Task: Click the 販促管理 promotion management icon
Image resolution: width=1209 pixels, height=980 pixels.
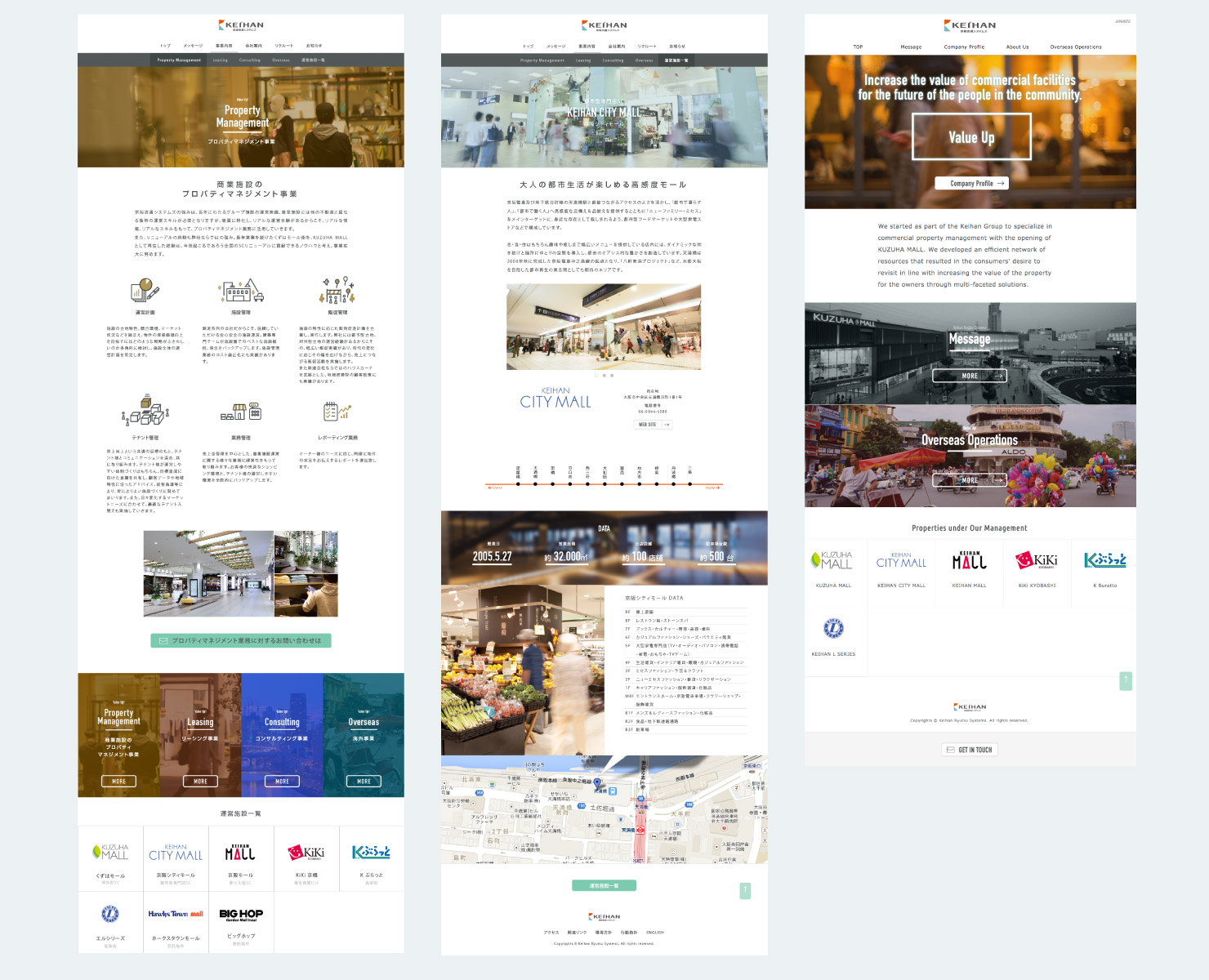Action: click(337, 290)
